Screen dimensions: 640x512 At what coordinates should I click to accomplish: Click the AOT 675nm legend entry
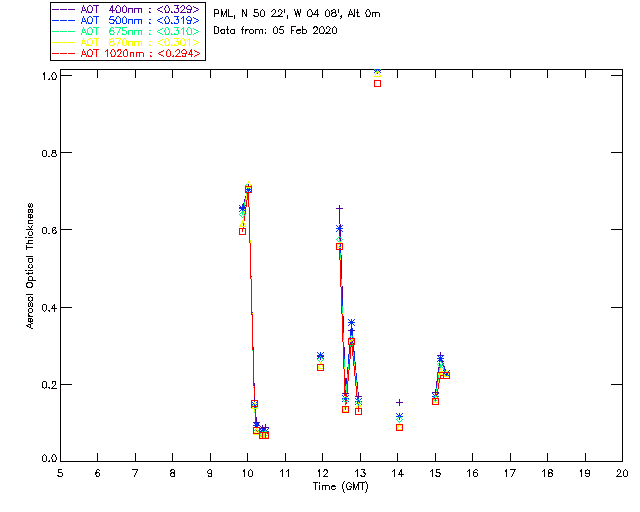coord(126,31)
